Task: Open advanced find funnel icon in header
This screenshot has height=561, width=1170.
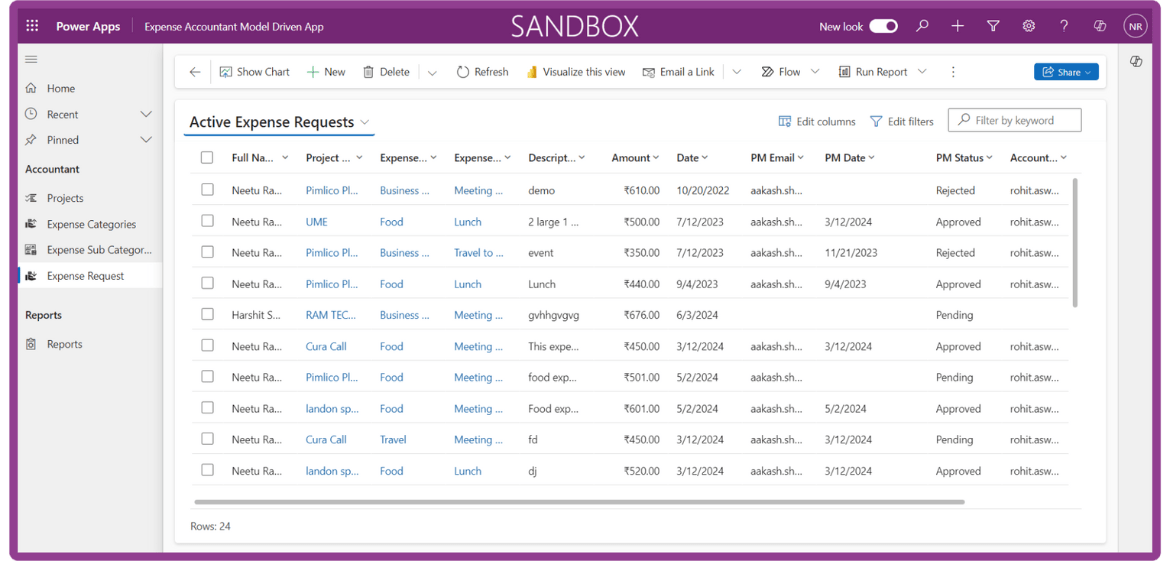Action: click(993, 26)
